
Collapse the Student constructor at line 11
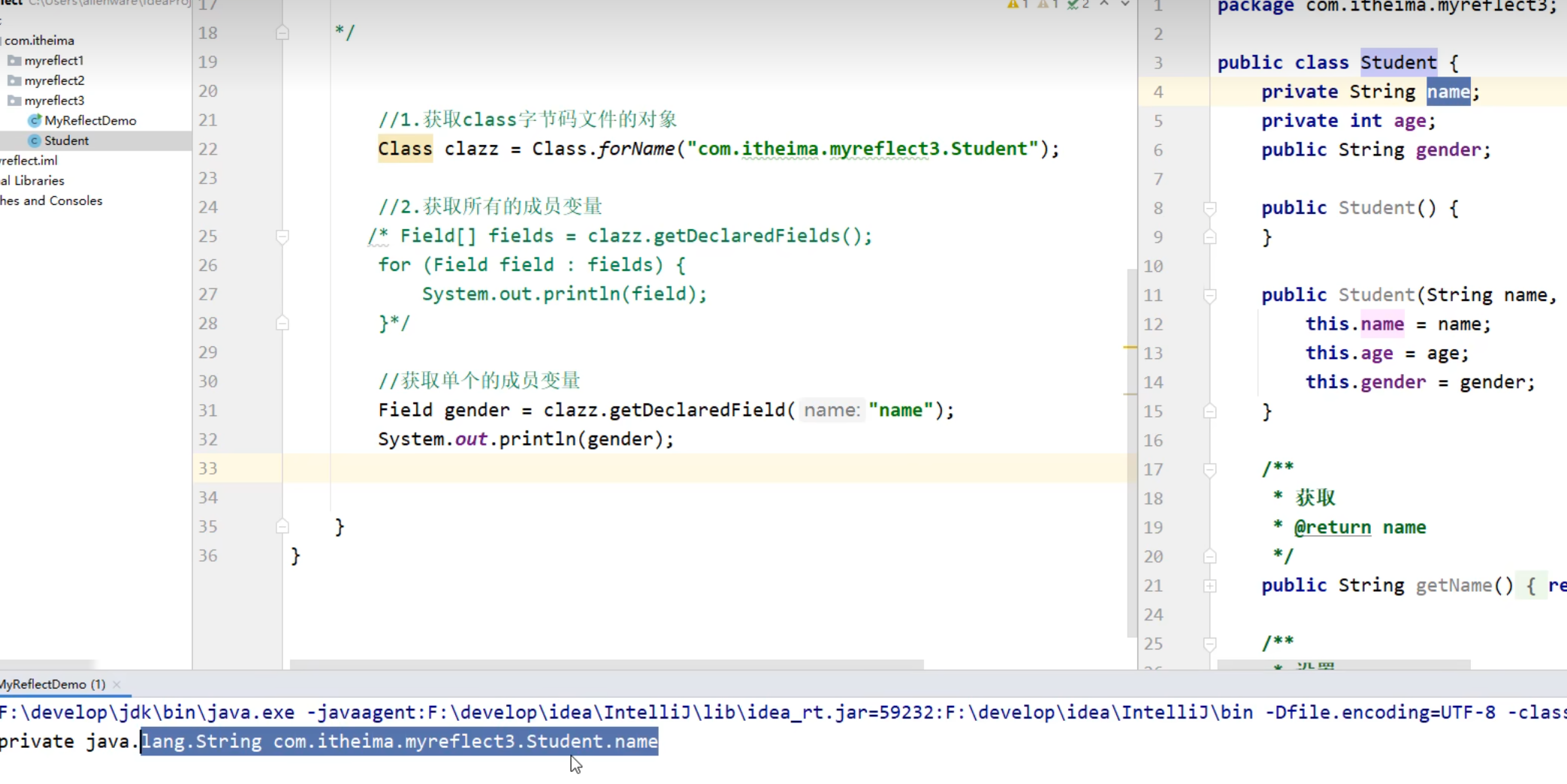coord(1209,295)
